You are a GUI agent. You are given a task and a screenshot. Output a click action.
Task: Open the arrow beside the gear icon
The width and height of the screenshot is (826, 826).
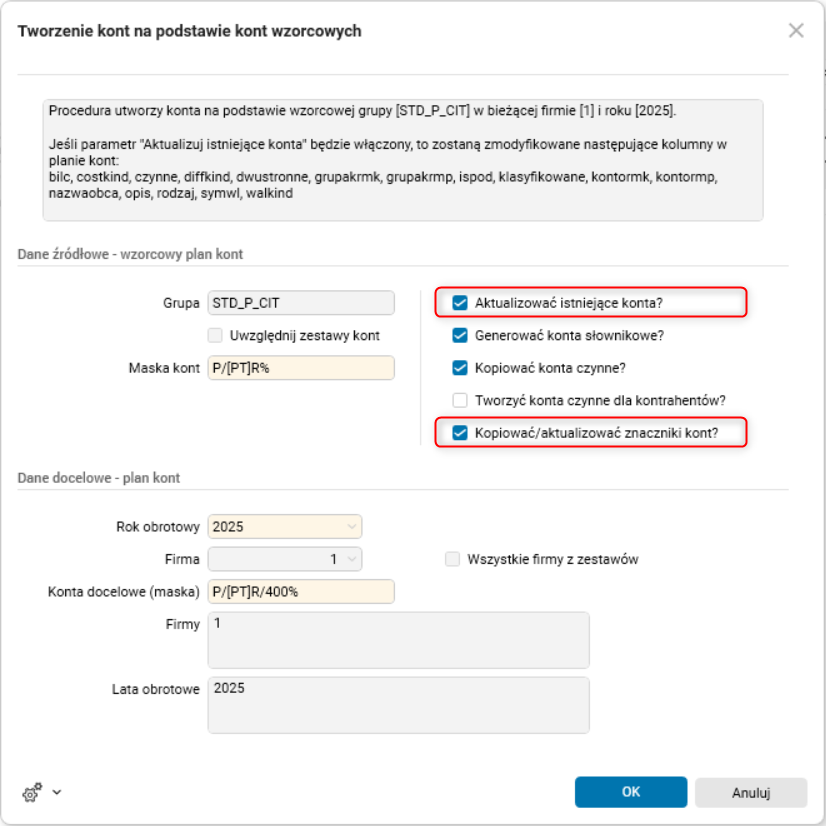pyautogui.click(x=57, y=792)
